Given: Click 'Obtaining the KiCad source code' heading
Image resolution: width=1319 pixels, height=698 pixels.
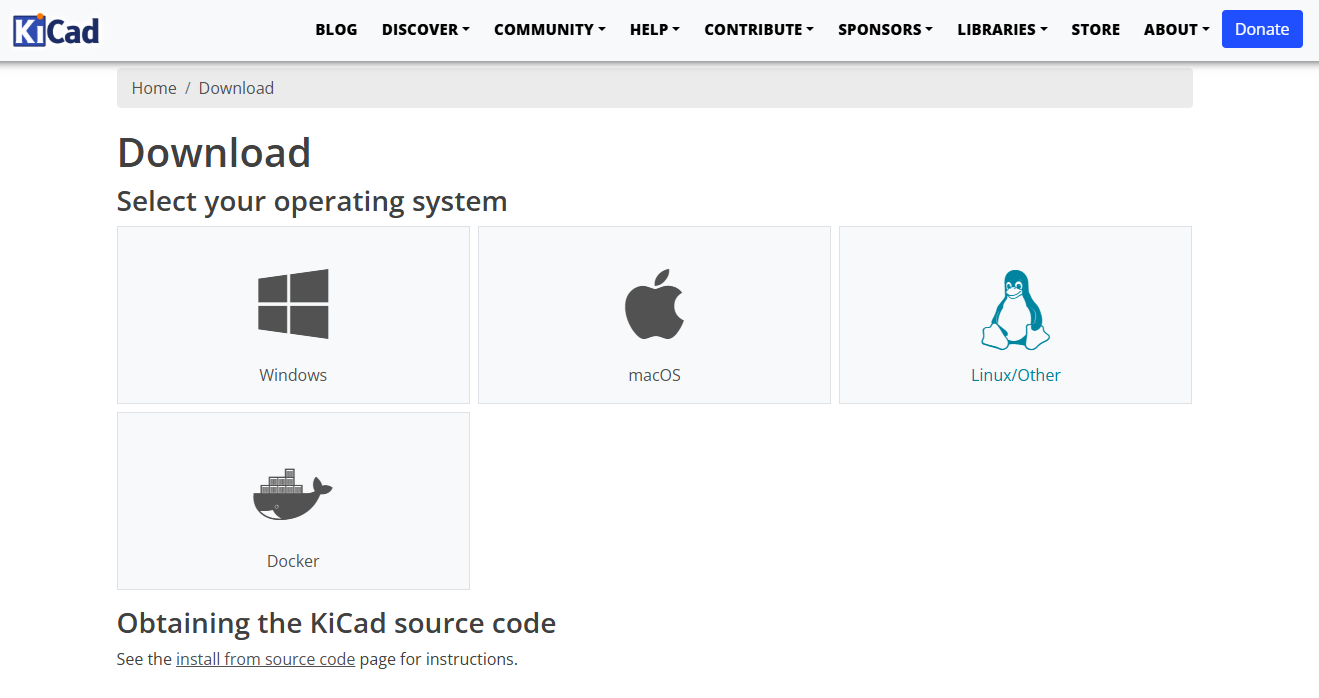Looking at the screenshot, I should (336, 623).
